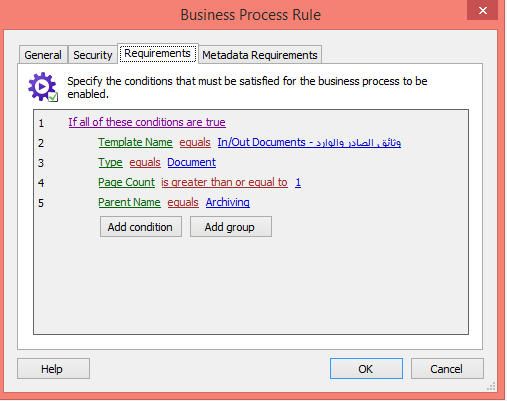507x401 pixels.
Task: Click the Add group button
Action: pyautogui.click(x=231, y=227)
